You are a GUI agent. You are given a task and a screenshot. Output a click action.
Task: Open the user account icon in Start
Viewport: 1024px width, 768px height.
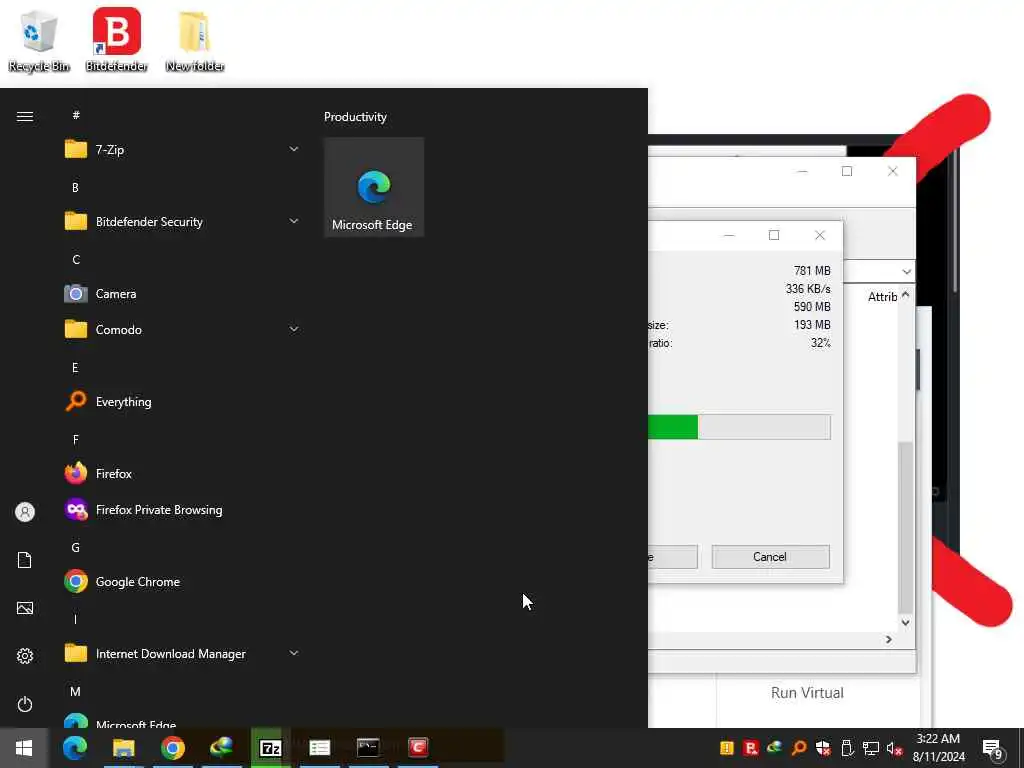(25, 512)
